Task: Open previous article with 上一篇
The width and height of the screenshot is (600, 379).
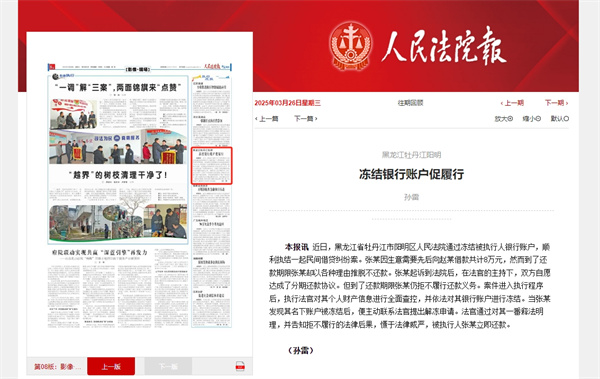Action: click(x=267, y=119)
